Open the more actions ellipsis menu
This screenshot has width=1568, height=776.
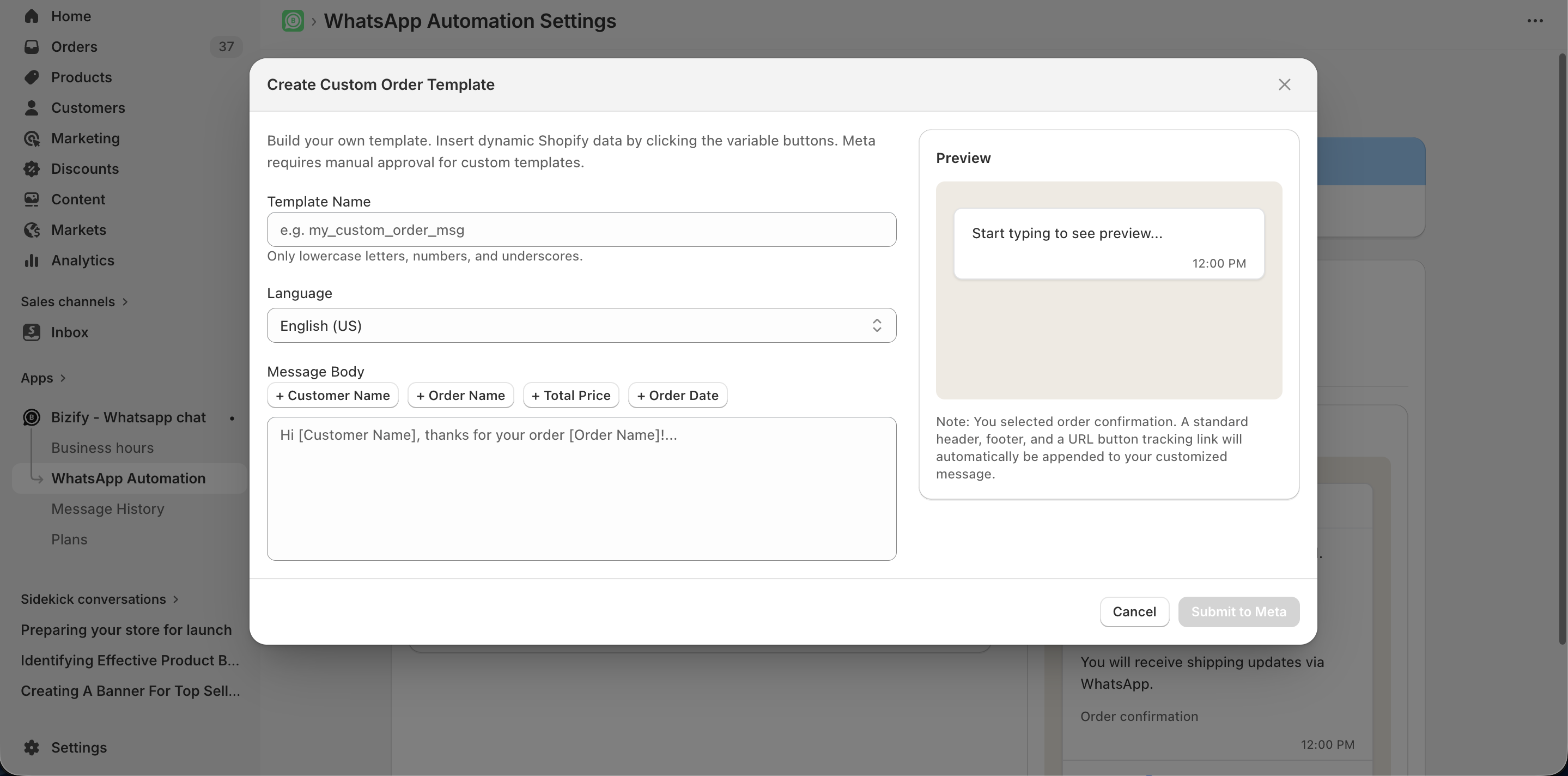pyautogui.click(x=1536, y=21)
